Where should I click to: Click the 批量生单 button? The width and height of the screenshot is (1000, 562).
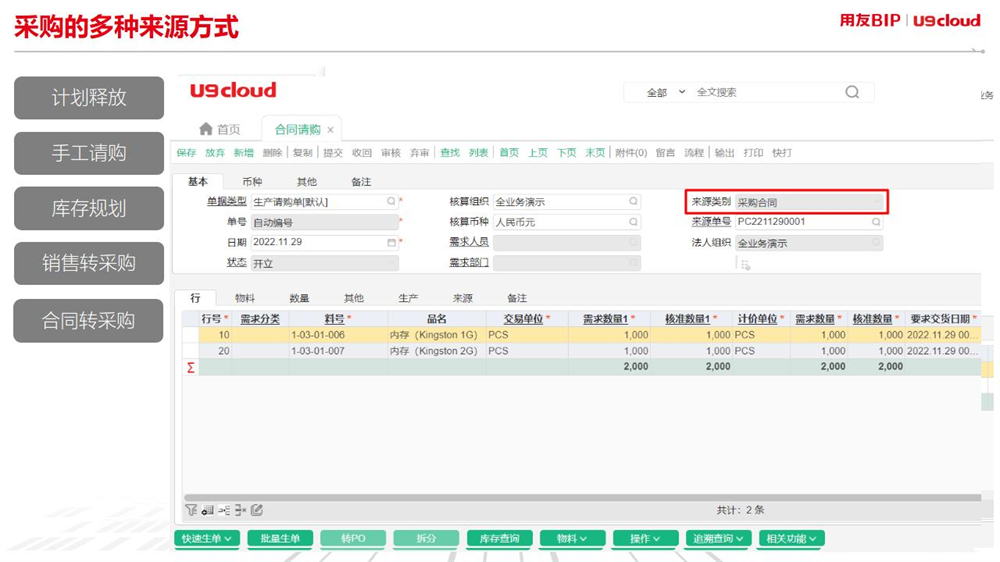(280, 538)
